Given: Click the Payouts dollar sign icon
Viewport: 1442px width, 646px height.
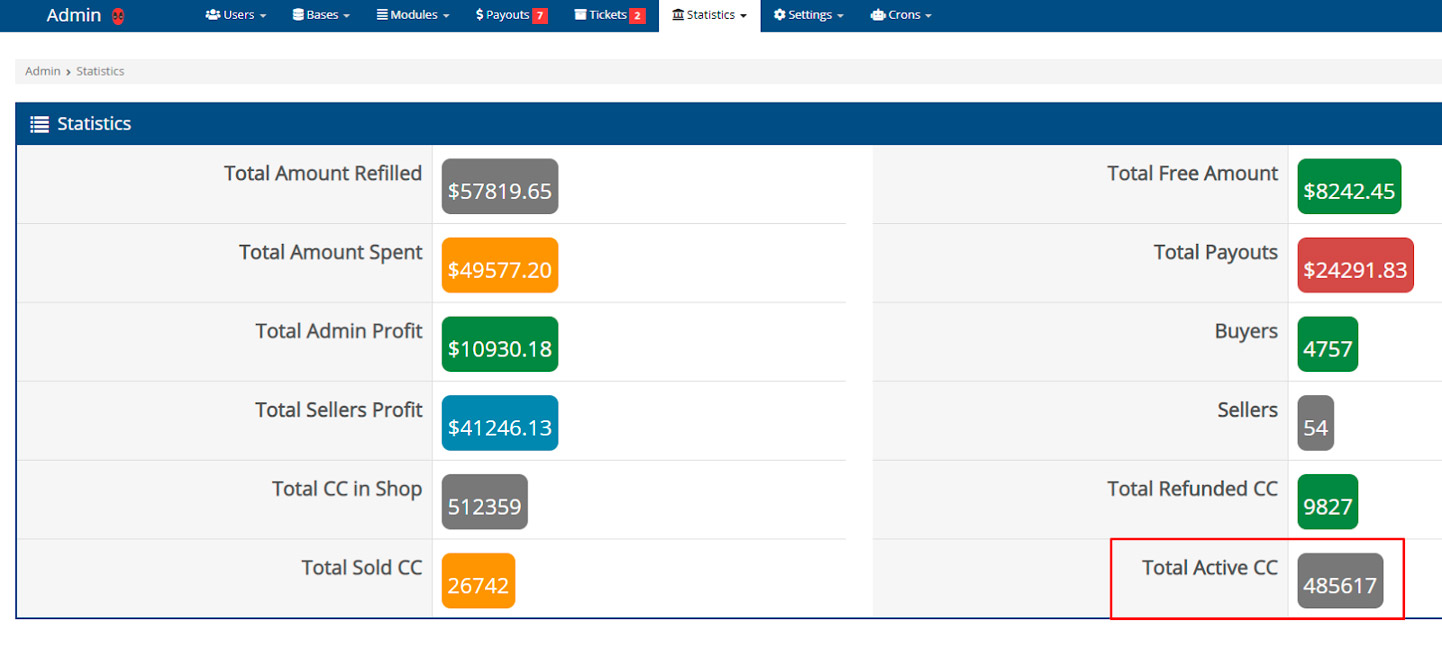Looking at the screenshot, I should coord(480,15).
